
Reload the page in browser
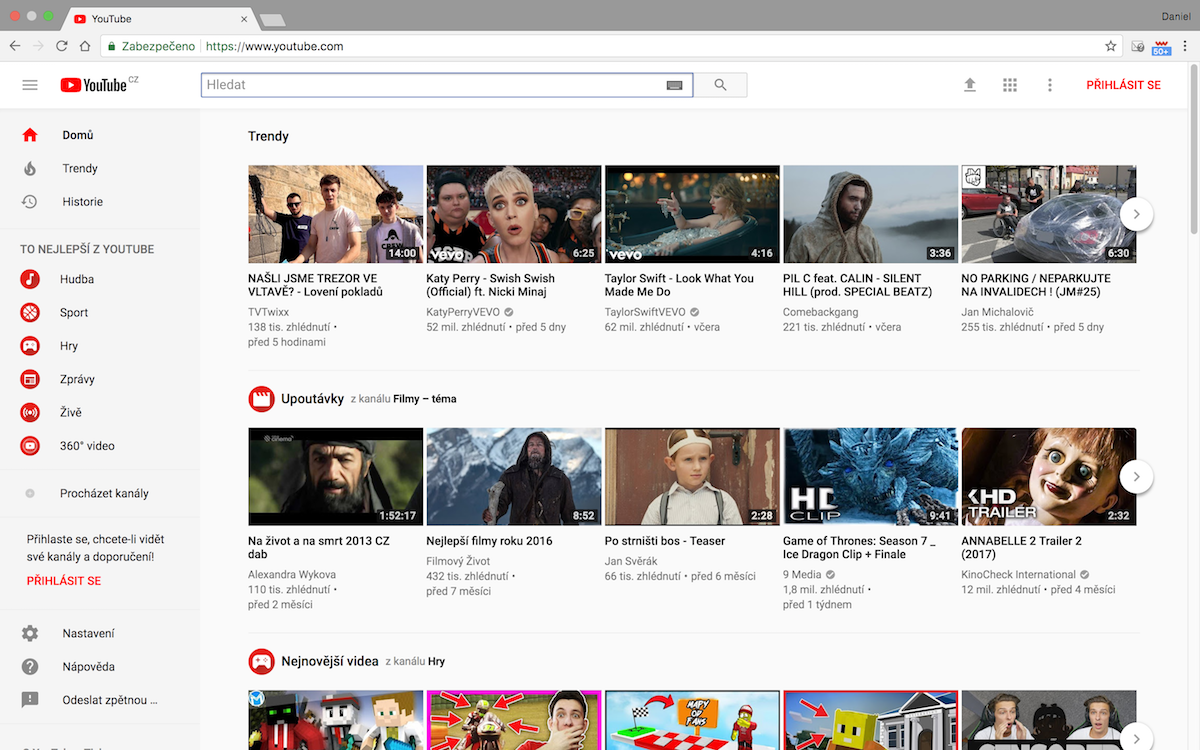[x=62, y=46]
